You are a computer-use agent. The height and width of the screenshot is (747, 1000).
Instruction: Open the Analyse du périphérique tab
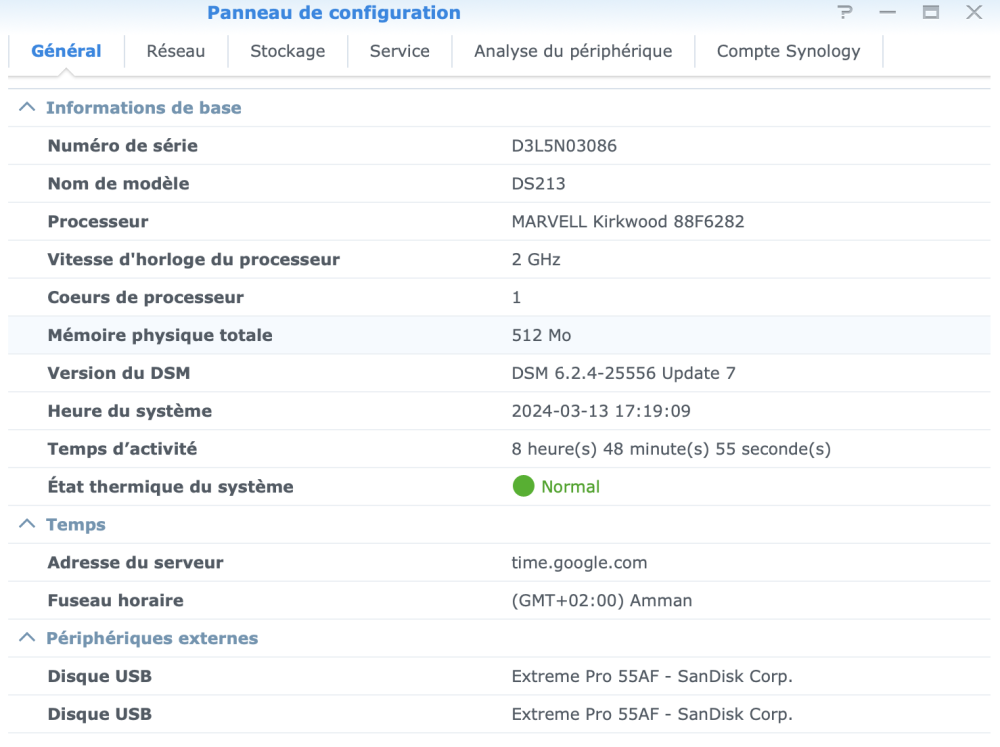coord(573,51)
